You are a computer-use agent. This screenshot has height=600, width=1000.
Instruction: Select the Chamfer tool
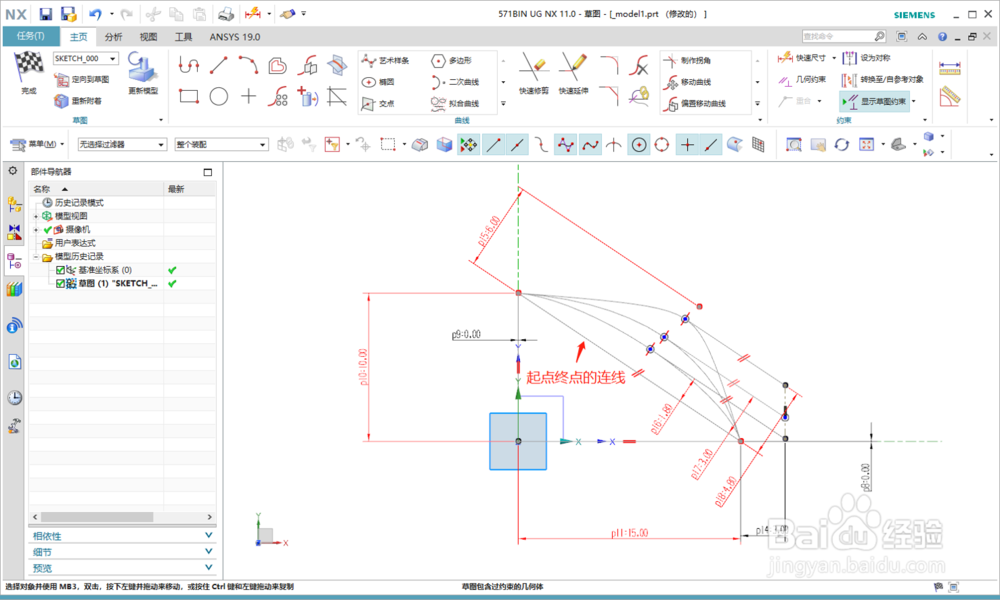[609, 96]
